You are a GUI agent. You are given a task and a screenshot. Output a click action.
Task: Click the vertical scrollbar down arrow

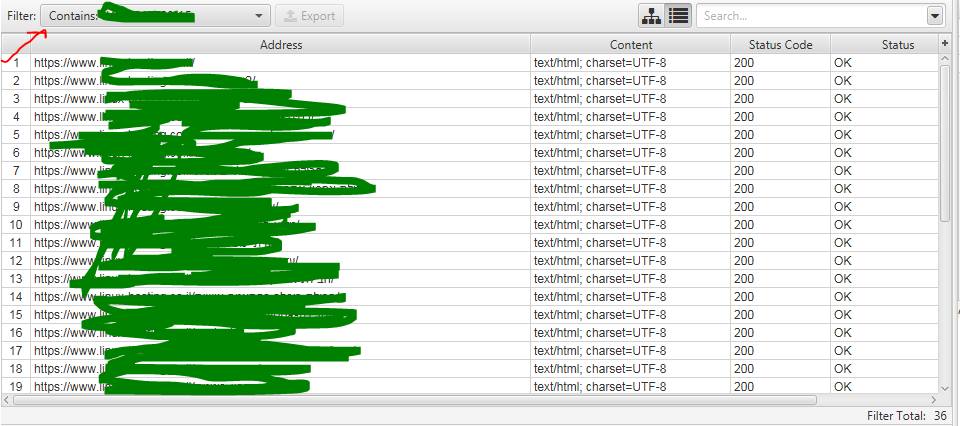(x=945, y=387)
